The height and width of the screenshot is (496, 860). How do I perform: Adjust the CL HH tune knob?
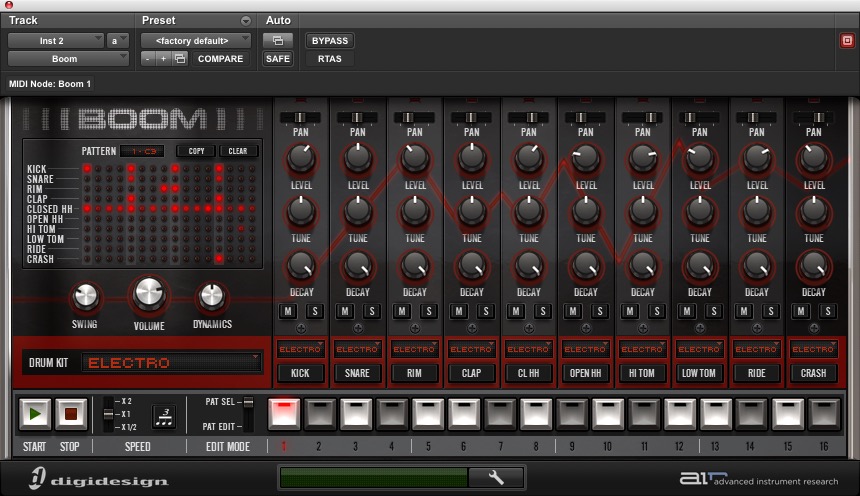point(529,212)
